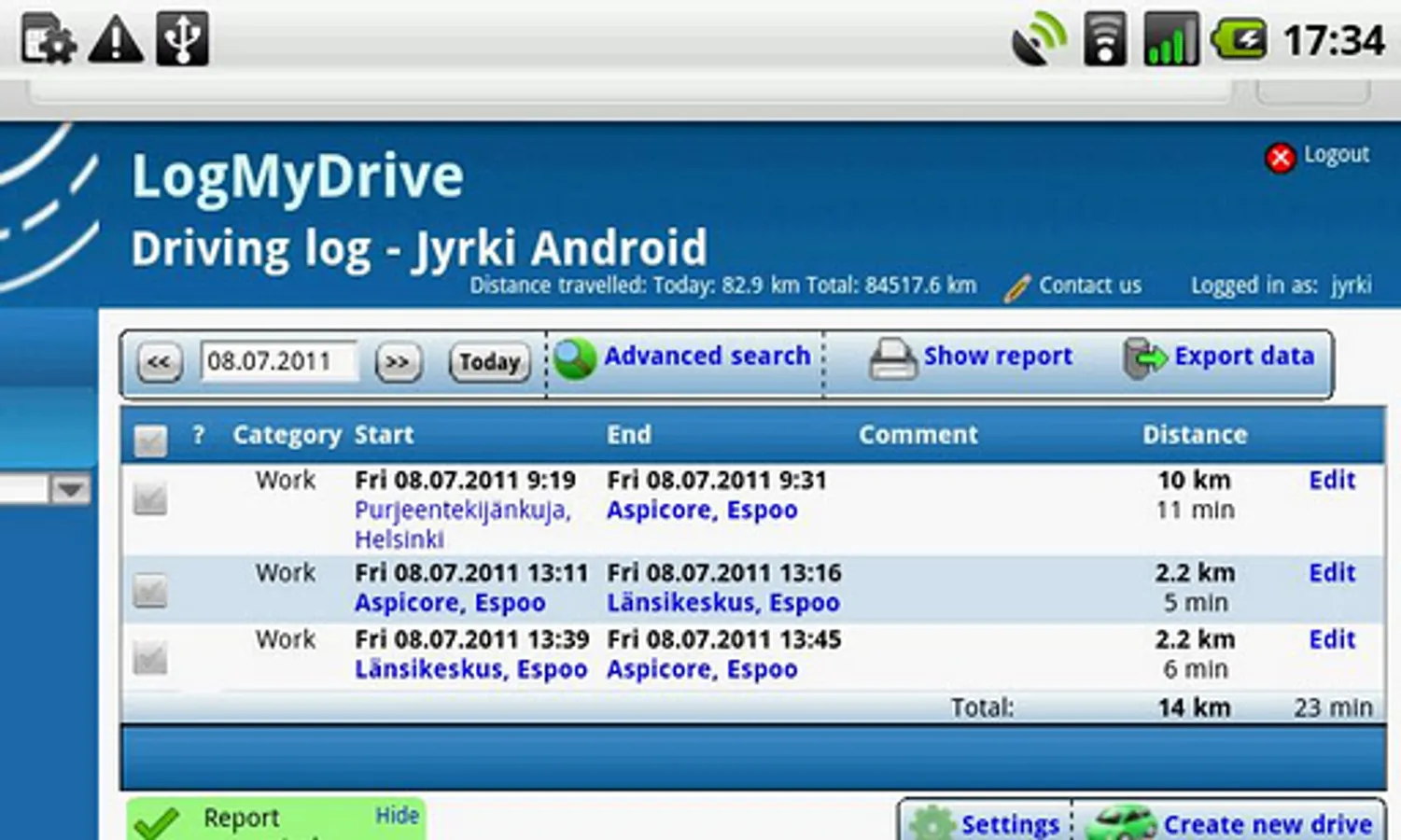
Task: Jump to Today's drives
Action: pos(489,362)
